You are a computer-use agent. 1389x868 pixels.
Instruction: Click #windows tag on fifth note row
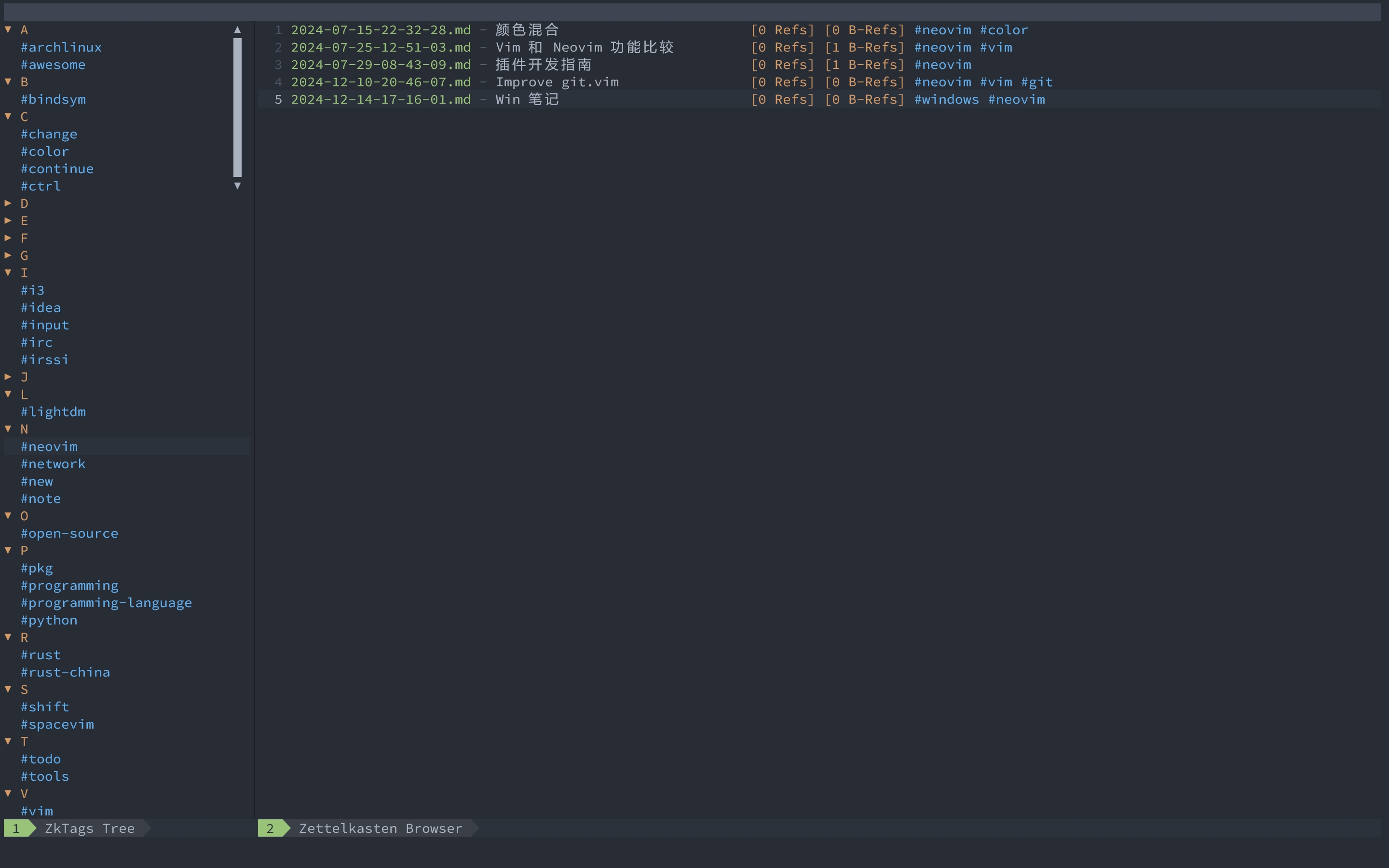coord(946,99)
